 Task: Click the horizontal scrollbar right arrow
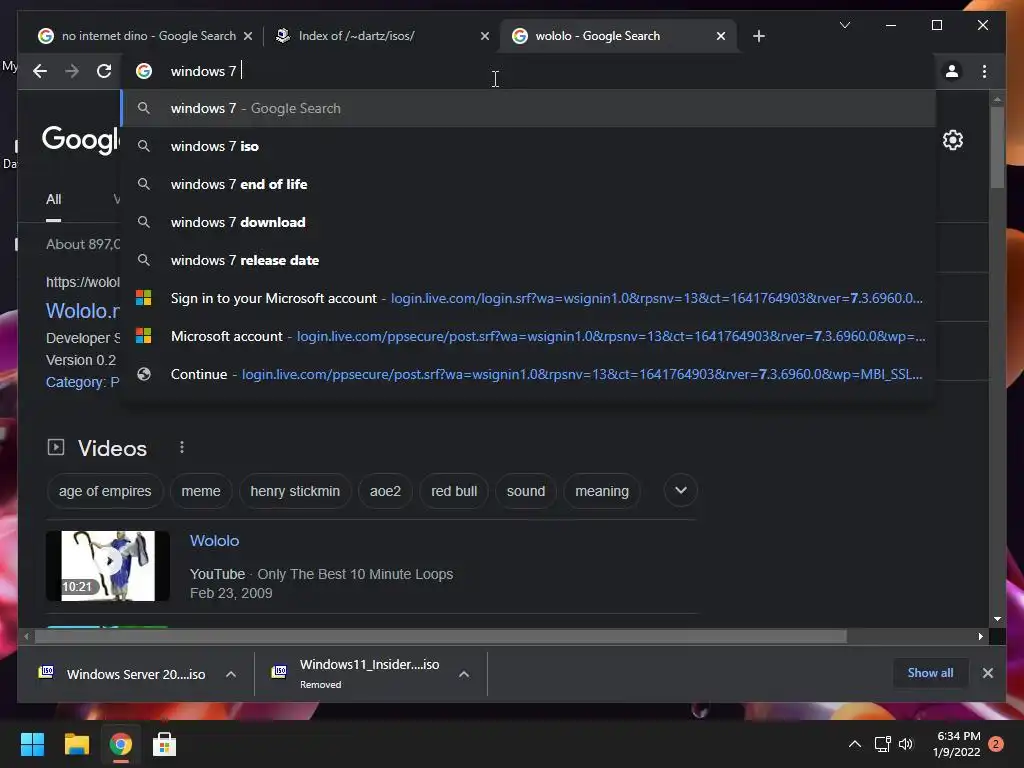(980, 636)
